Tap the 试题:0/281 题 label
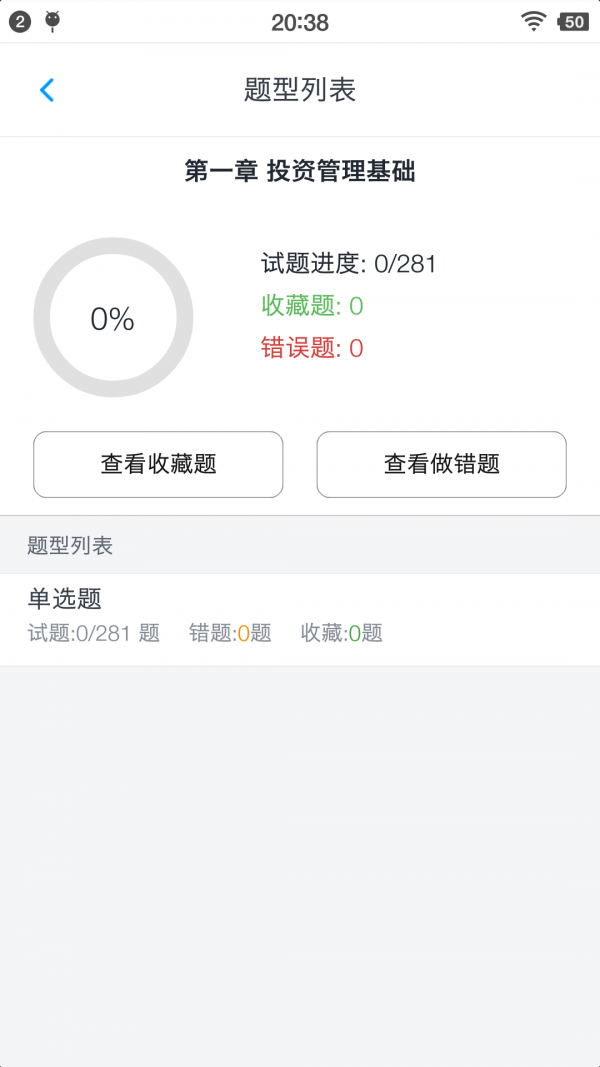This screenshot has width=600, height=1067. point(94,633)
